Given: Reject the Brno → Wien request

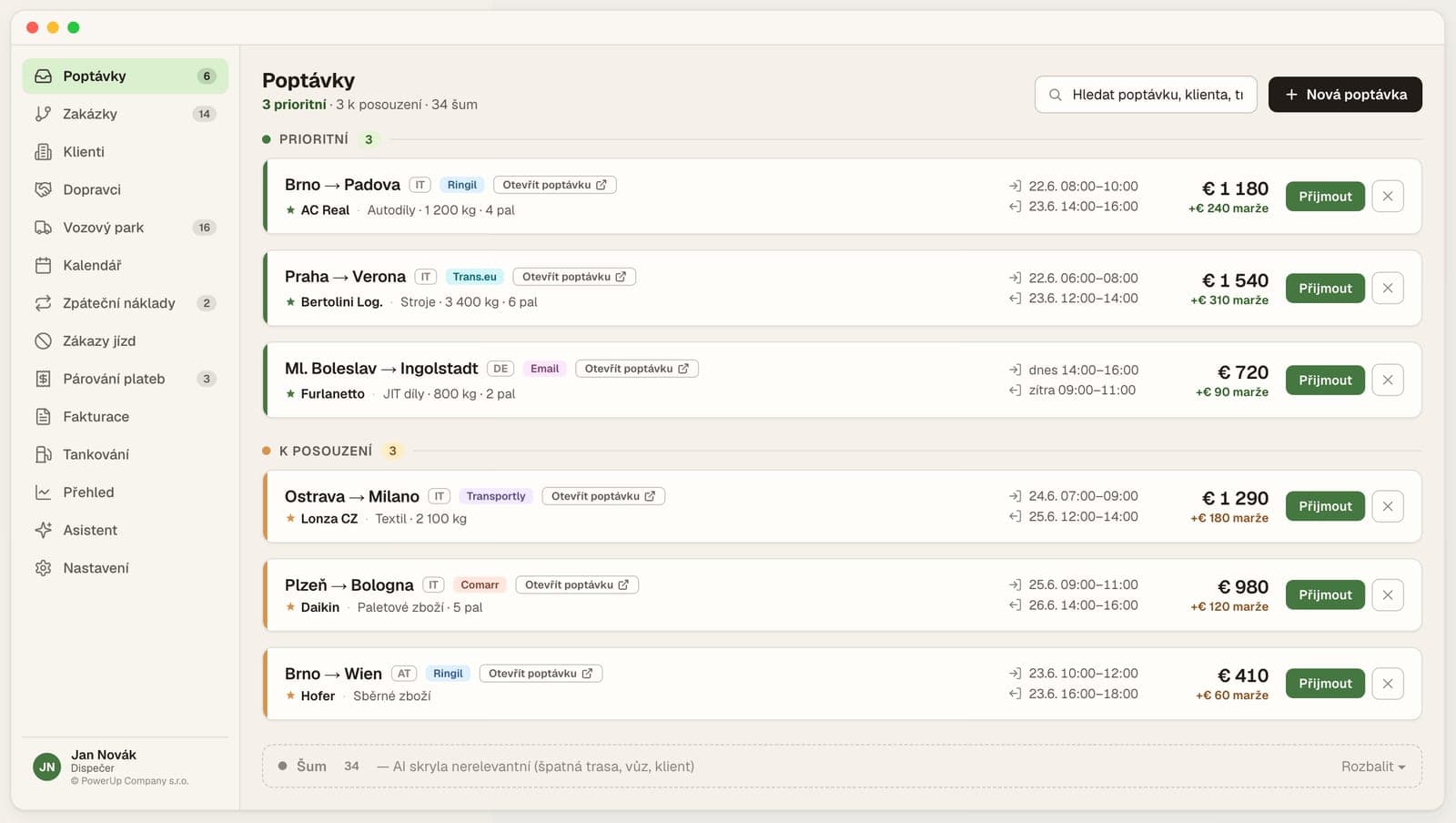Looking at the screenshot, I should tap(1387, 684).
